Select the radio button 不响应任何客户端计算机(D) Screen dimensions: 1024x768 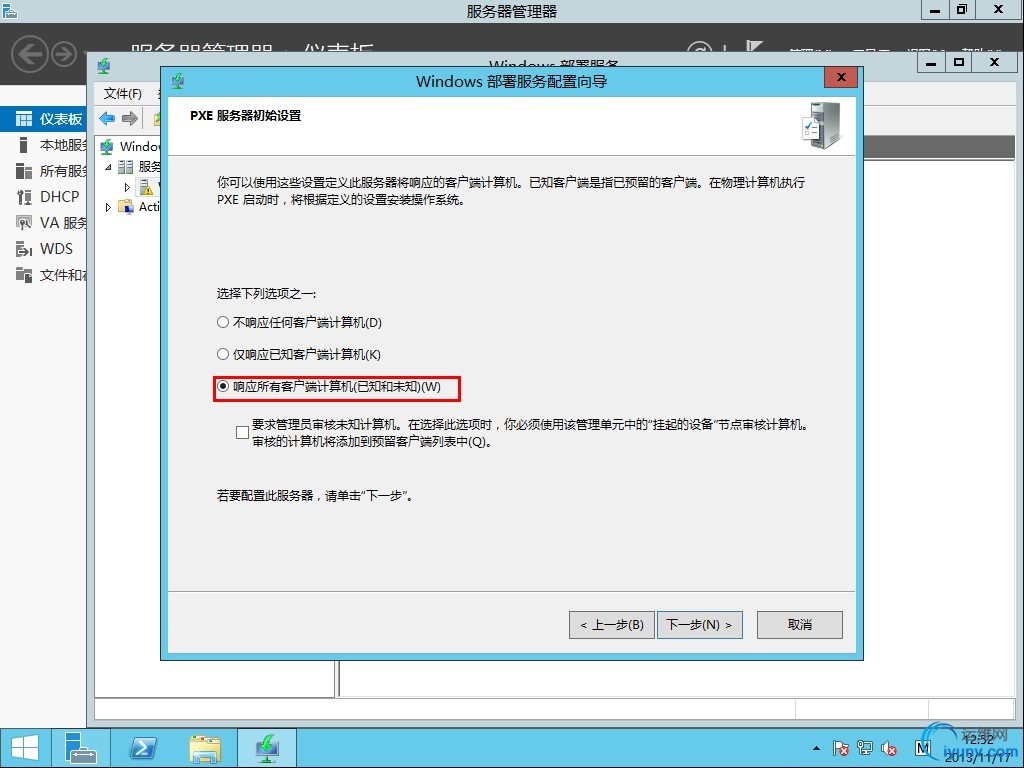pyautogui.click(x=223, y=322)
